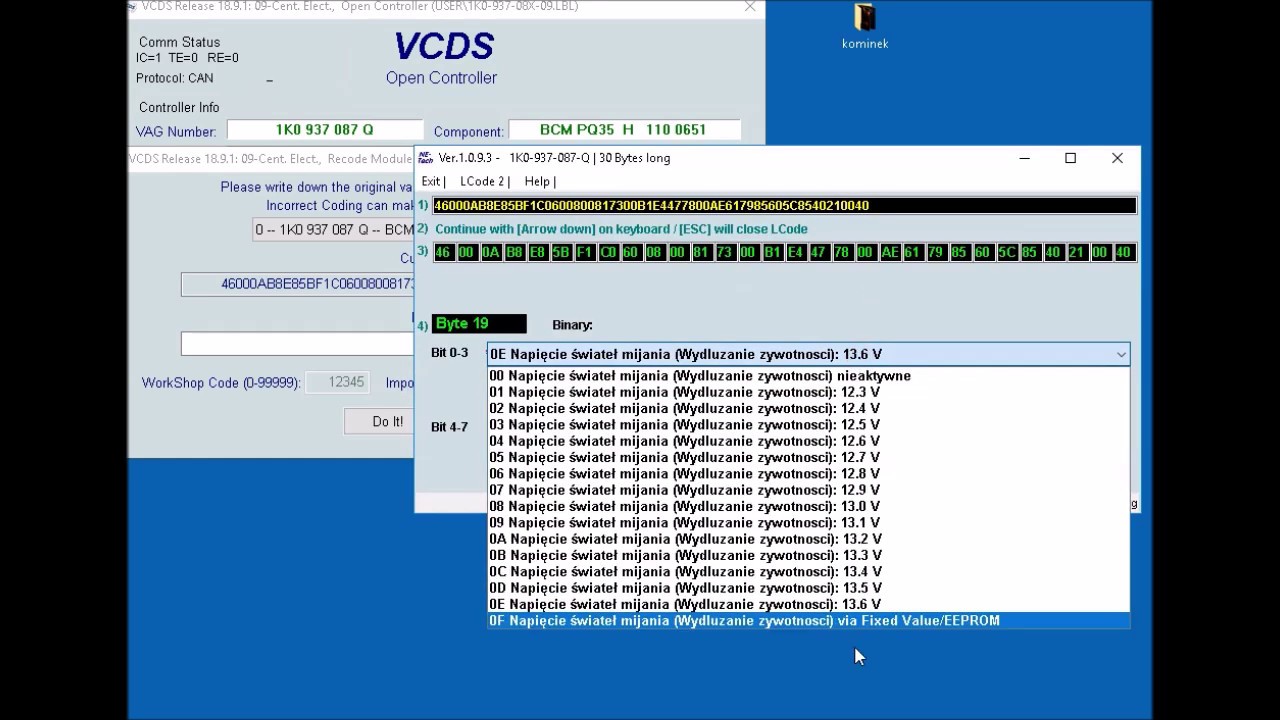The image size is (1280, 720).
Task: Click the Byte 19 indicator label
Action: 479,323
